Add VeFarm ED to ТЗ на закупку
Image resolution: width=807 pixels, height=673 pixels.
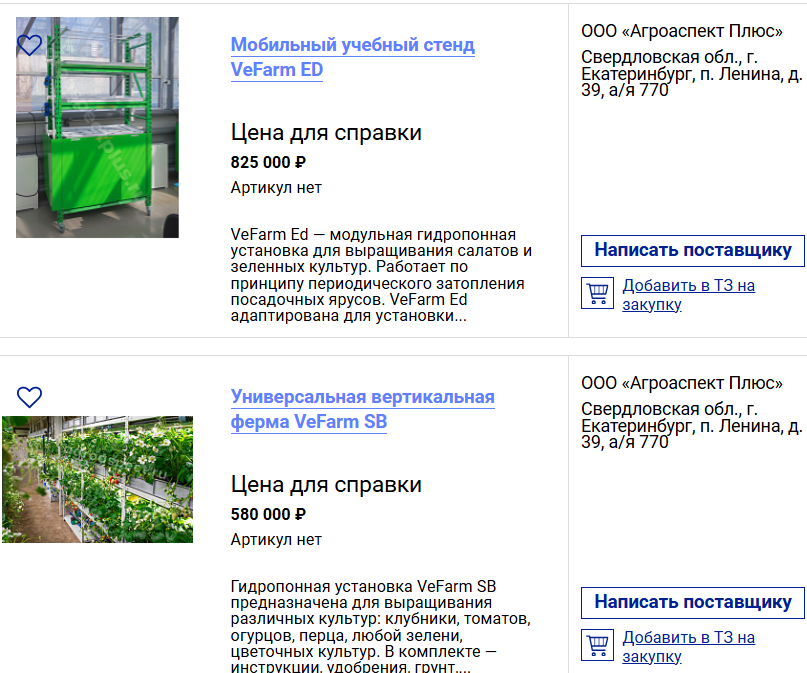click(689, 294)
